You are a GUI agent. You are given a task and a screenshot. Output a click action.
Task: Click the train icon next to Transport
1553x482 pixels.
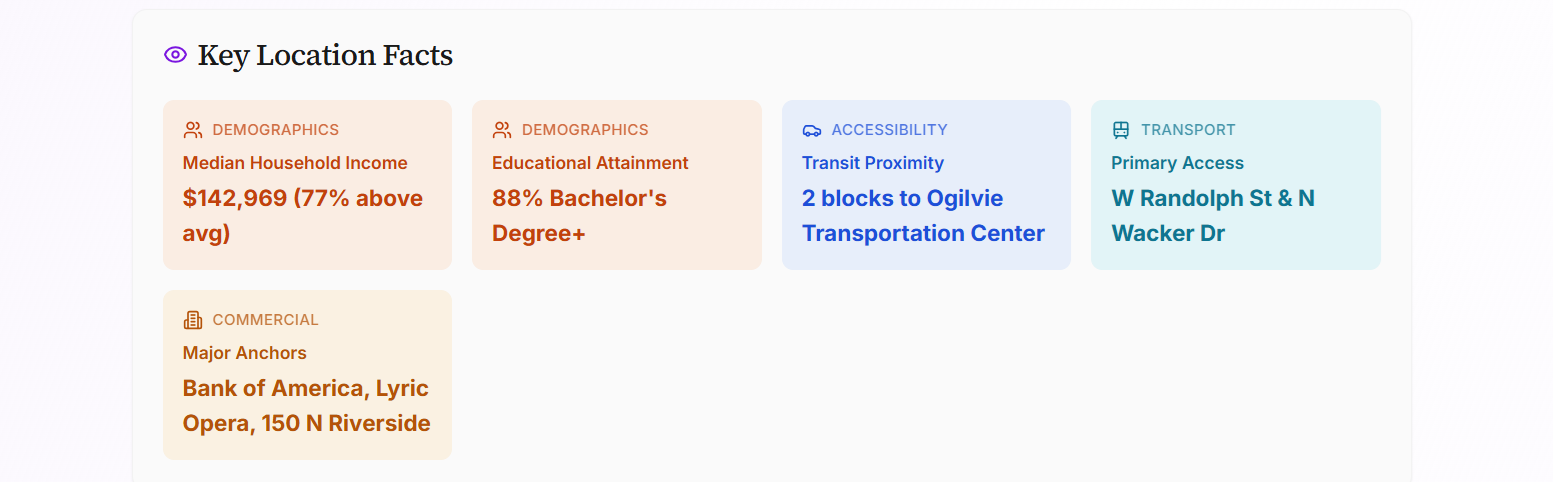pyautogui.click(x=1121, y=130)
